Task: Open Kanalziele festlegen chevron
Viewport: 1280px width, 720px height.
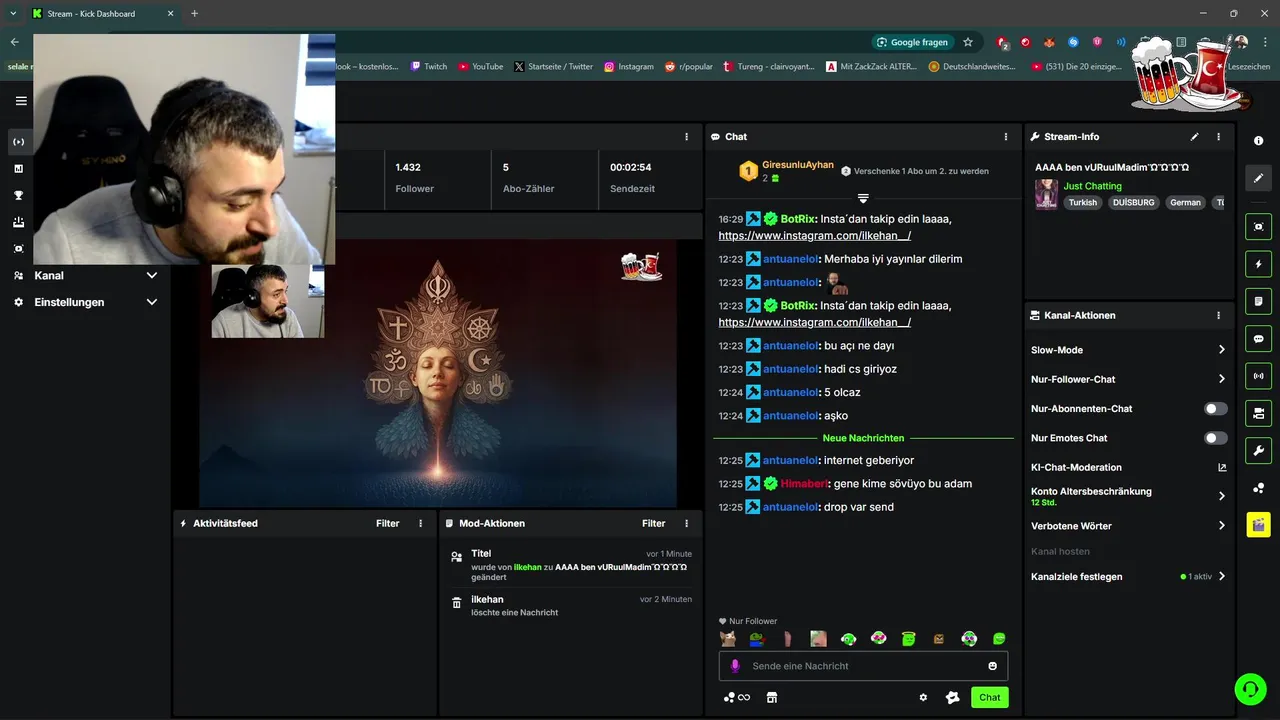Action: pyautogui.click(x=1221, y=576)
